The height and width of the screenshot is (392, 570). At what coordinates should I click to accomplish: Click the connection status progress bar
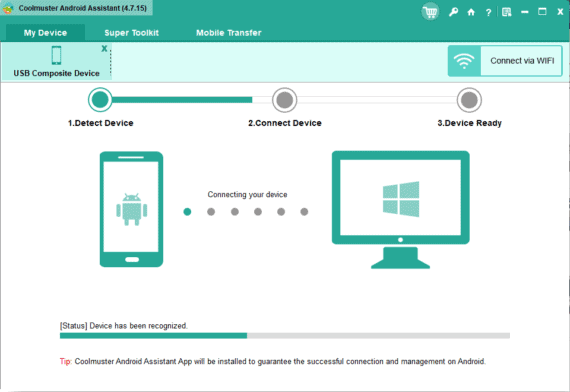point(285,336)
